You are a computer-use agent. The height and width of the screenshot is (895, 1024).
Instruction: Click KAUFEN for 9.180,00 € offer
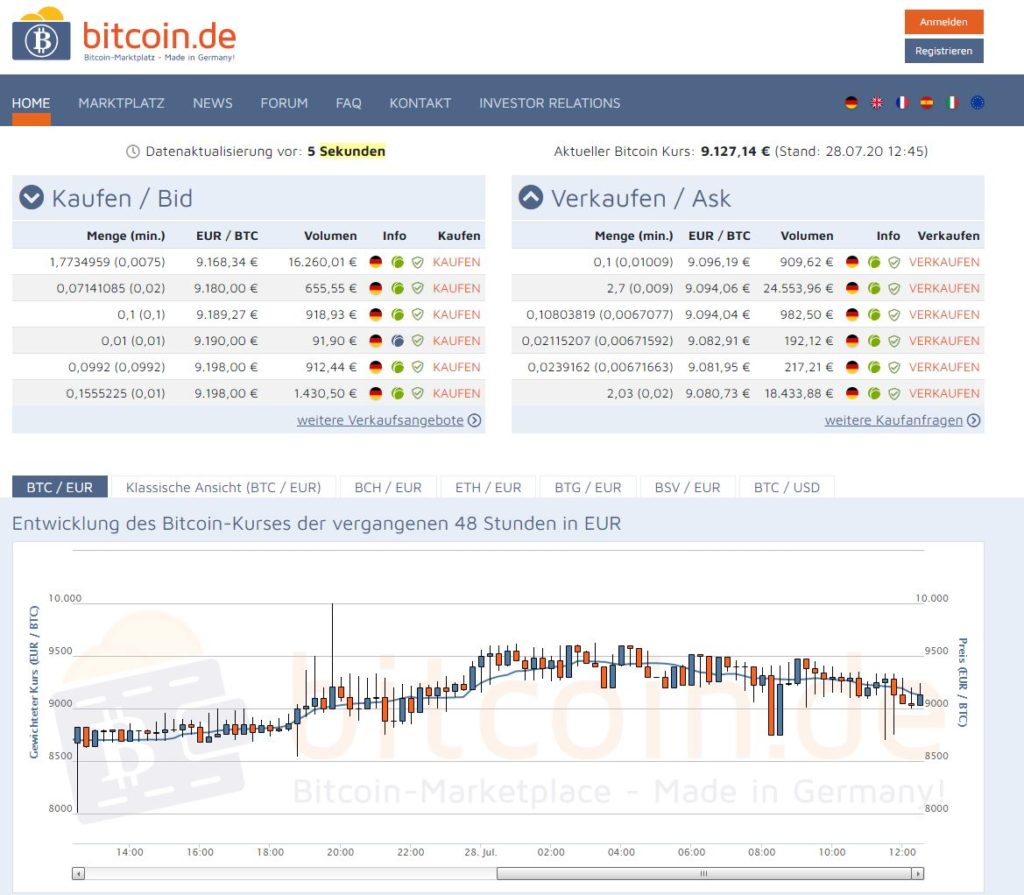tap(456, 288)
